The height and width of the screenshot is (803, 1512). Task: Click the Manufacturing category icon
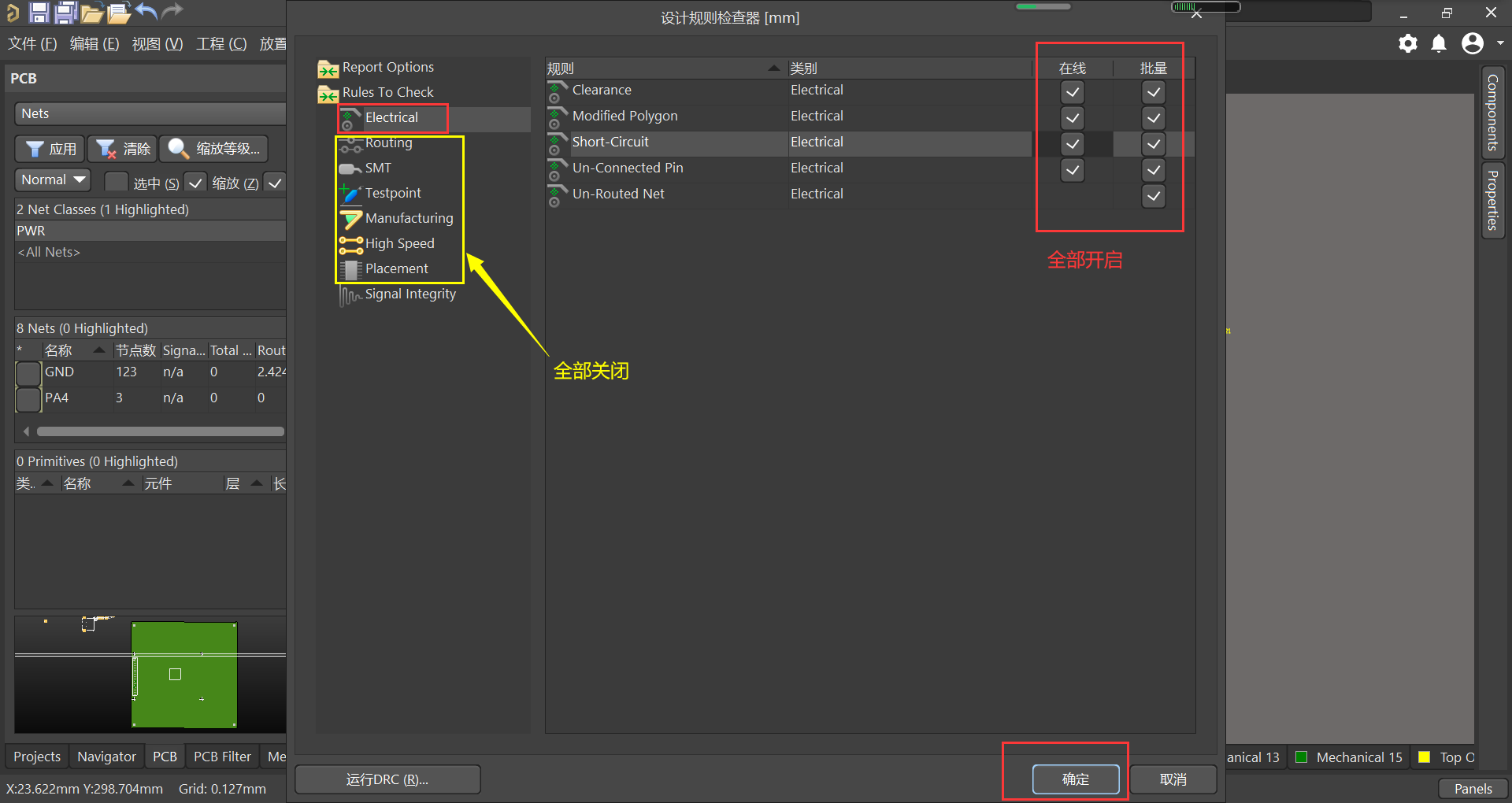350,219
